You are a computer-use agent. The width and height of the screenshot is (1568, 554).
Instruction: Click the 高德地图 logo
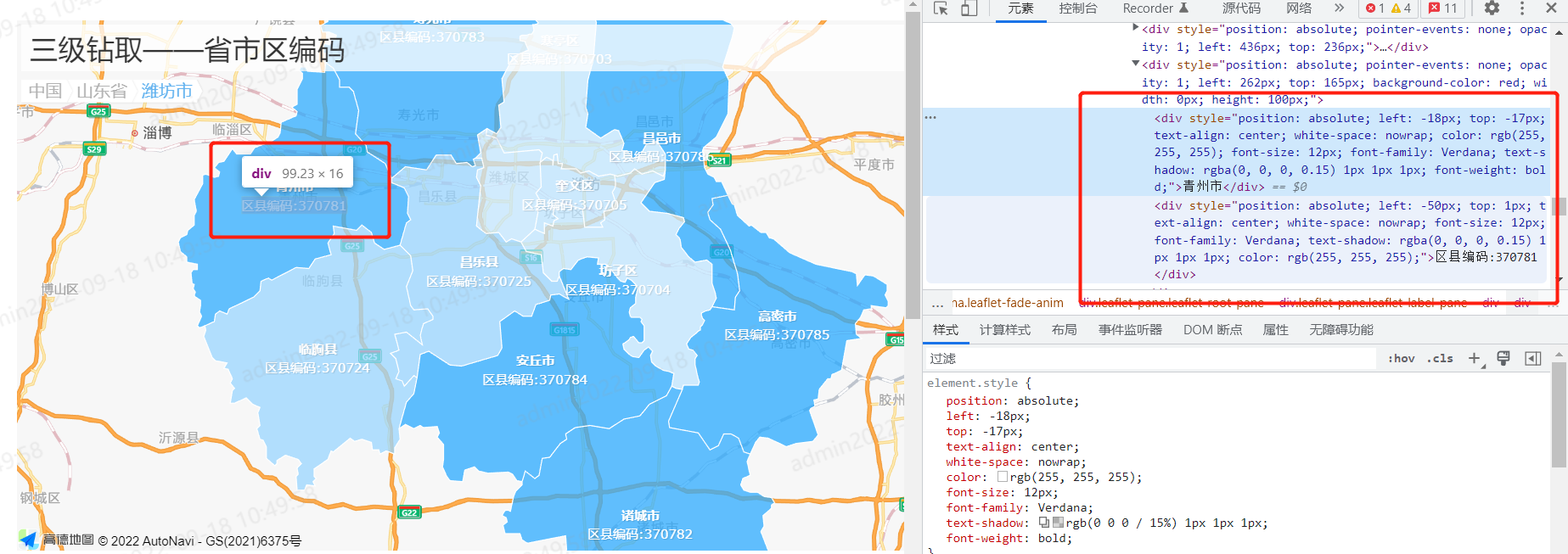click(56, 540)
